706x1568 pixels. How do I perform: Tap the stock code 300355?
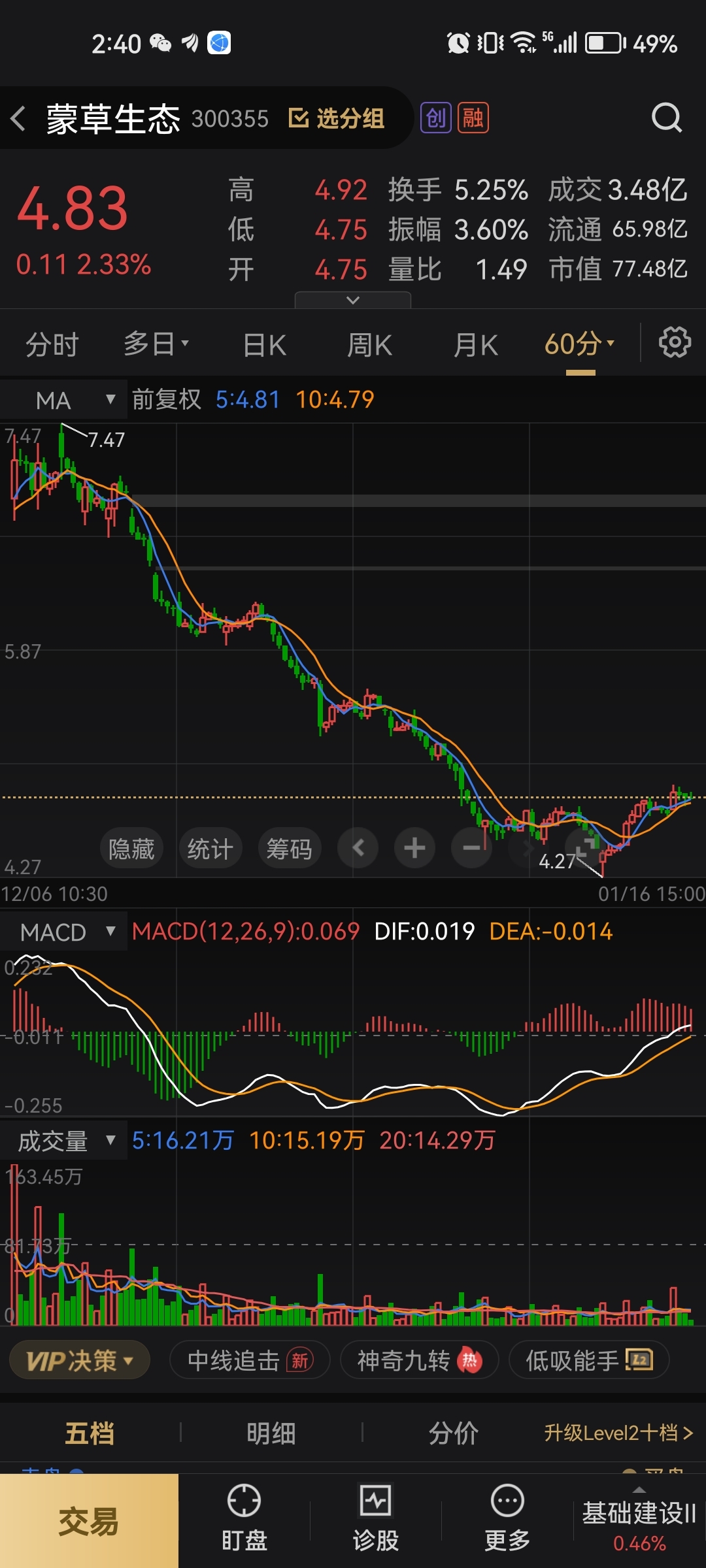pyautogui.click(x=230, y=119)
